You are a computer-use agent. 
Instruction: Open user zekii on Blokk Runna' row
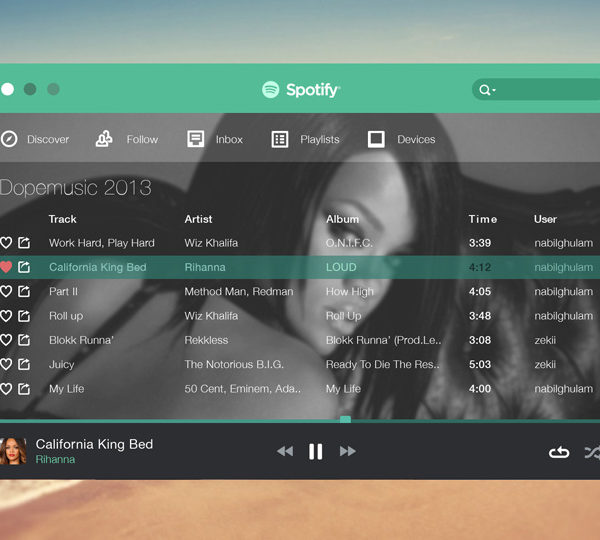pos(545,340)
